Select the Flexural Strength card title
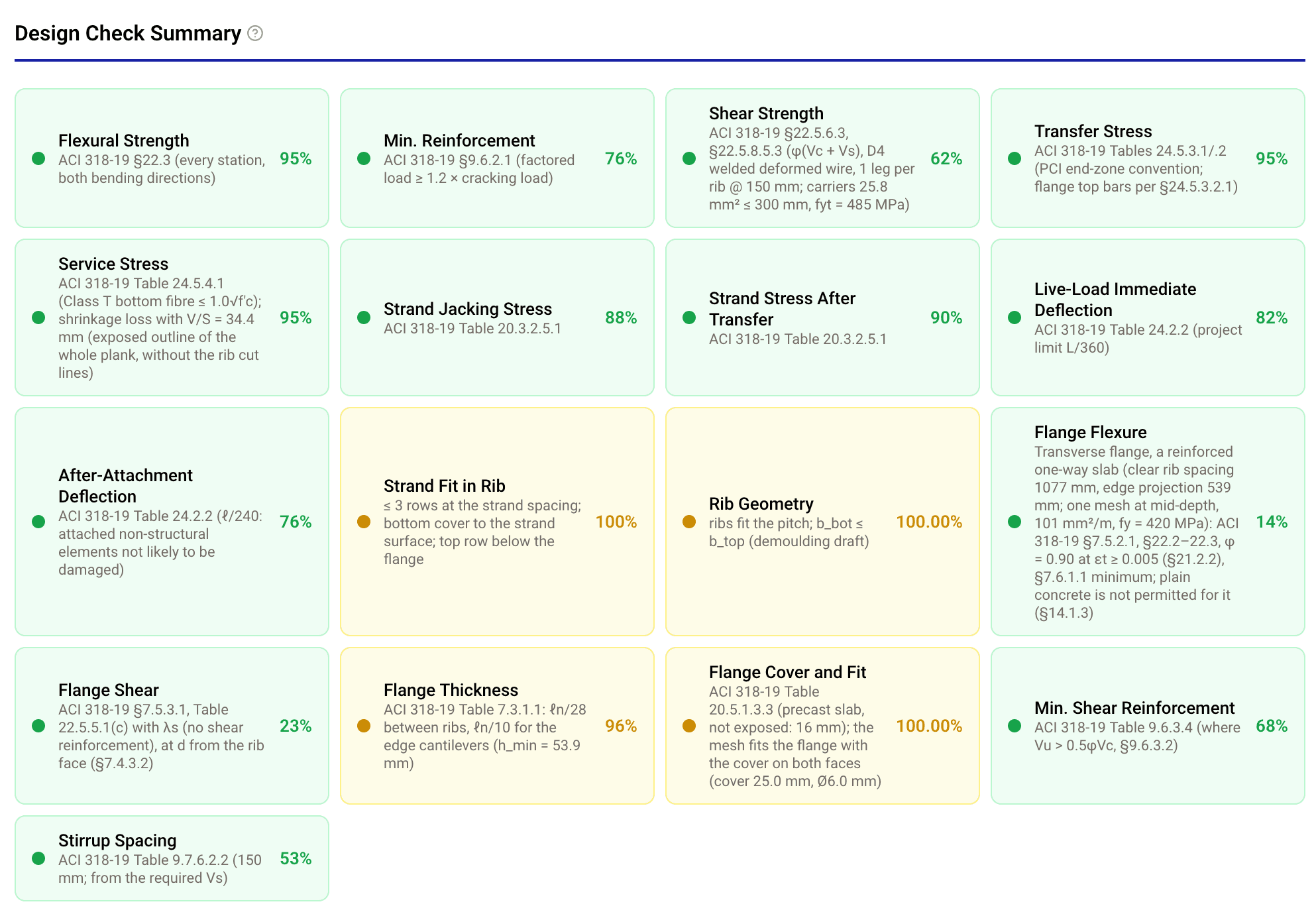The height and width of the screenshot is (916, 1316). (124, 141)
